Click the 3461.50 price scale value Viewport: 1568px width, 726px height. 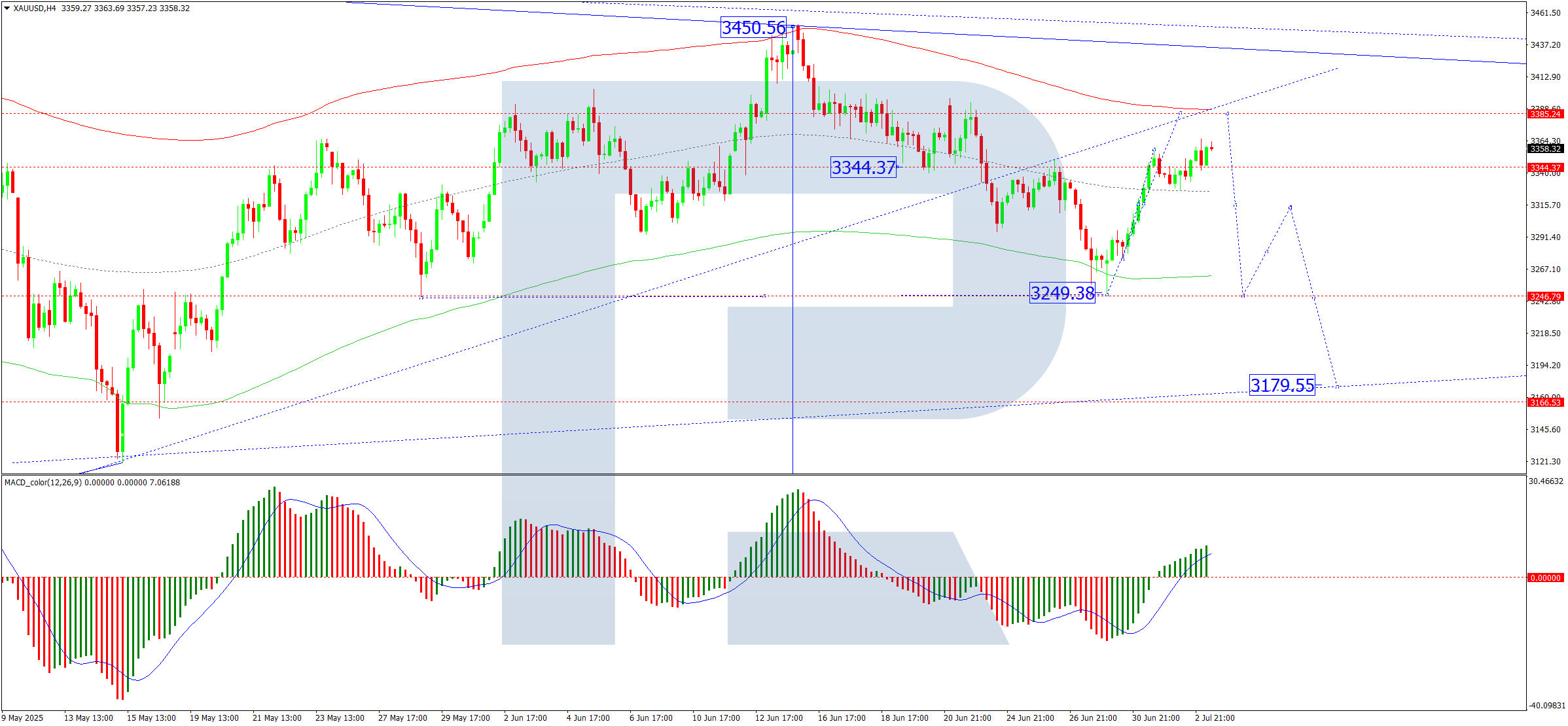click(x=1545, y=13)
